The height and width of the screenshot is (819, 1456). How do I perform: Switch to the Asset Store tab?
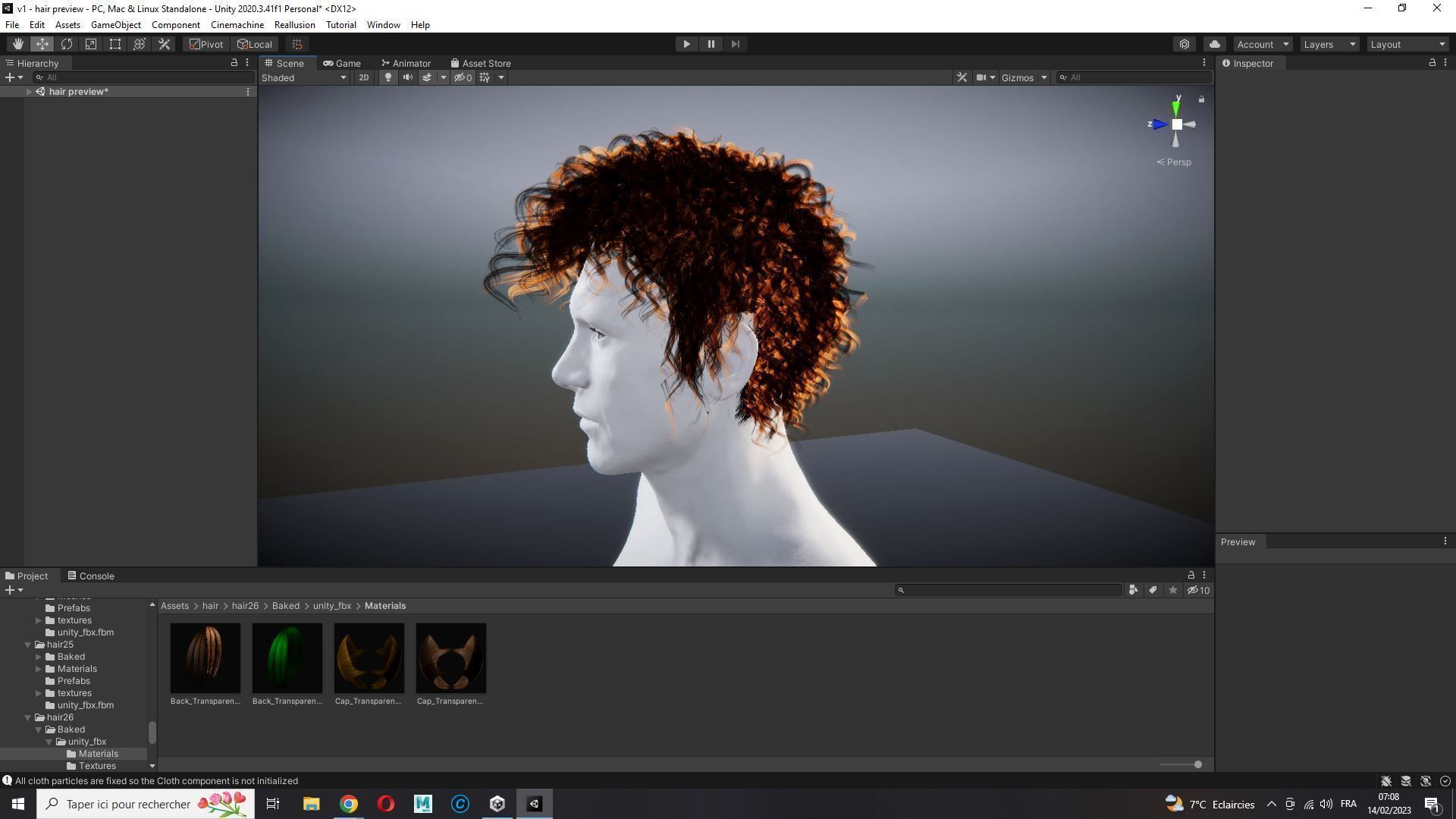[480, 64]
